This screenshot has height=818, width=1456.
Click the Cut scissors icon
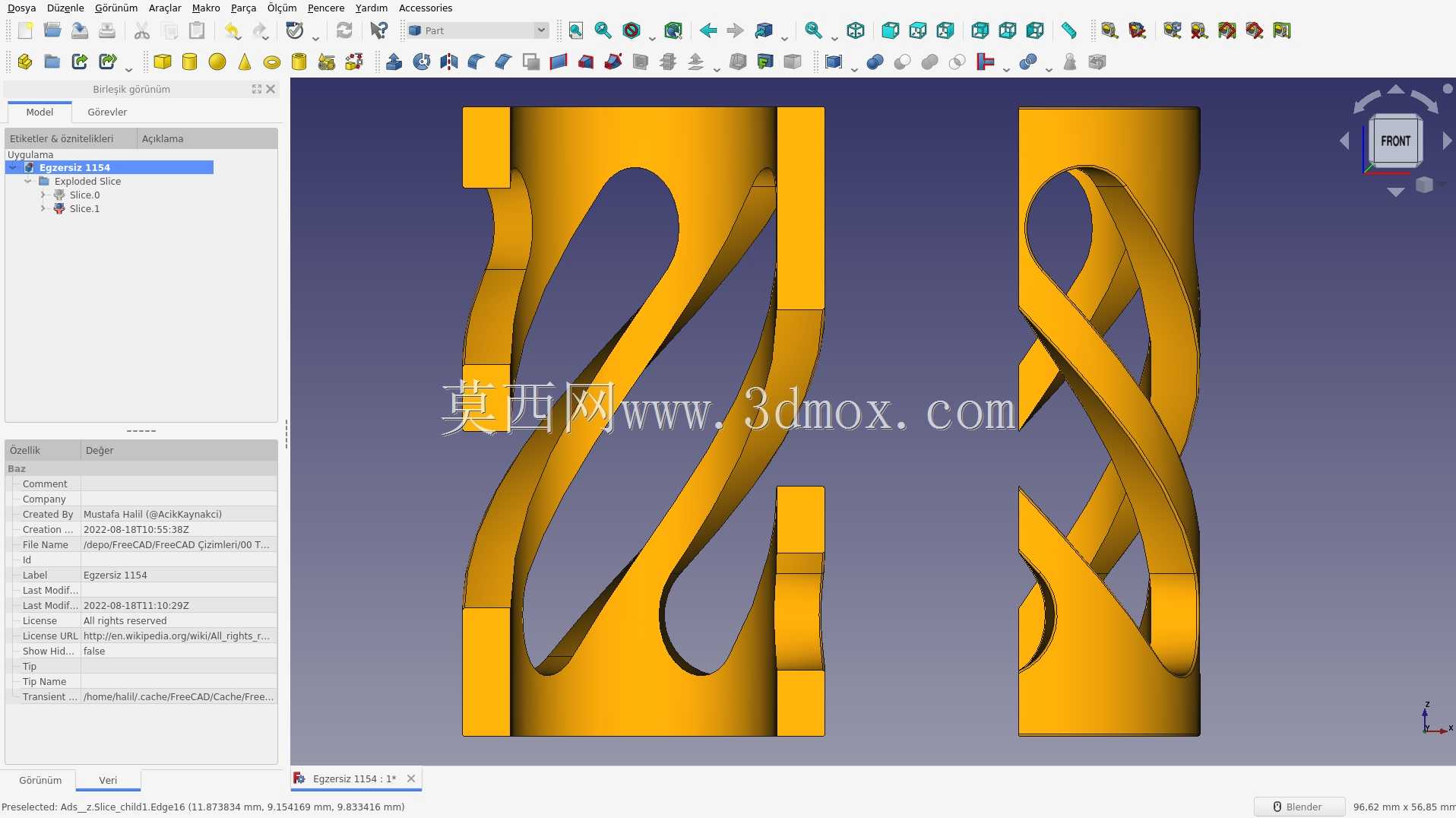pos(142,30)
